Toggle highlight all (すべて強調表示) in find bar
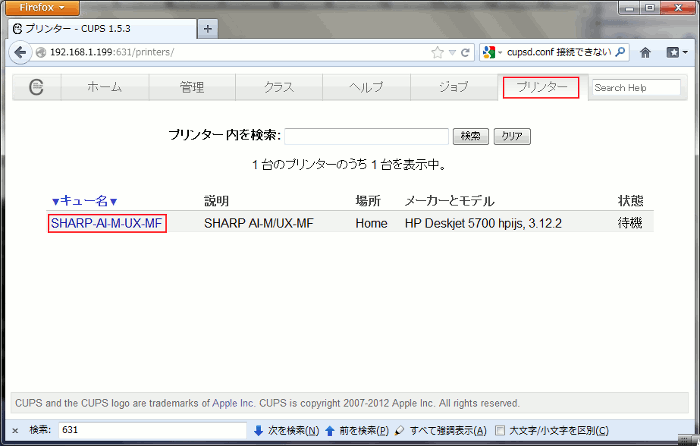 440,430
